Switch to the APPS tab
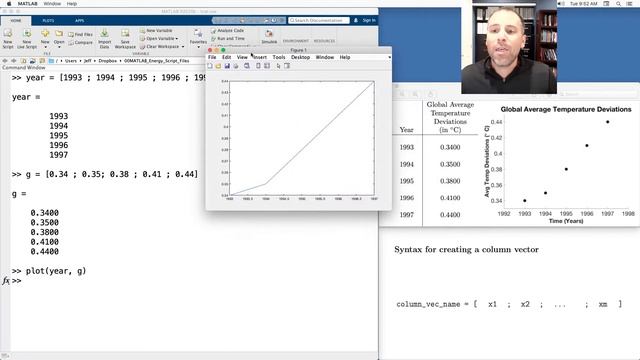 80,20
